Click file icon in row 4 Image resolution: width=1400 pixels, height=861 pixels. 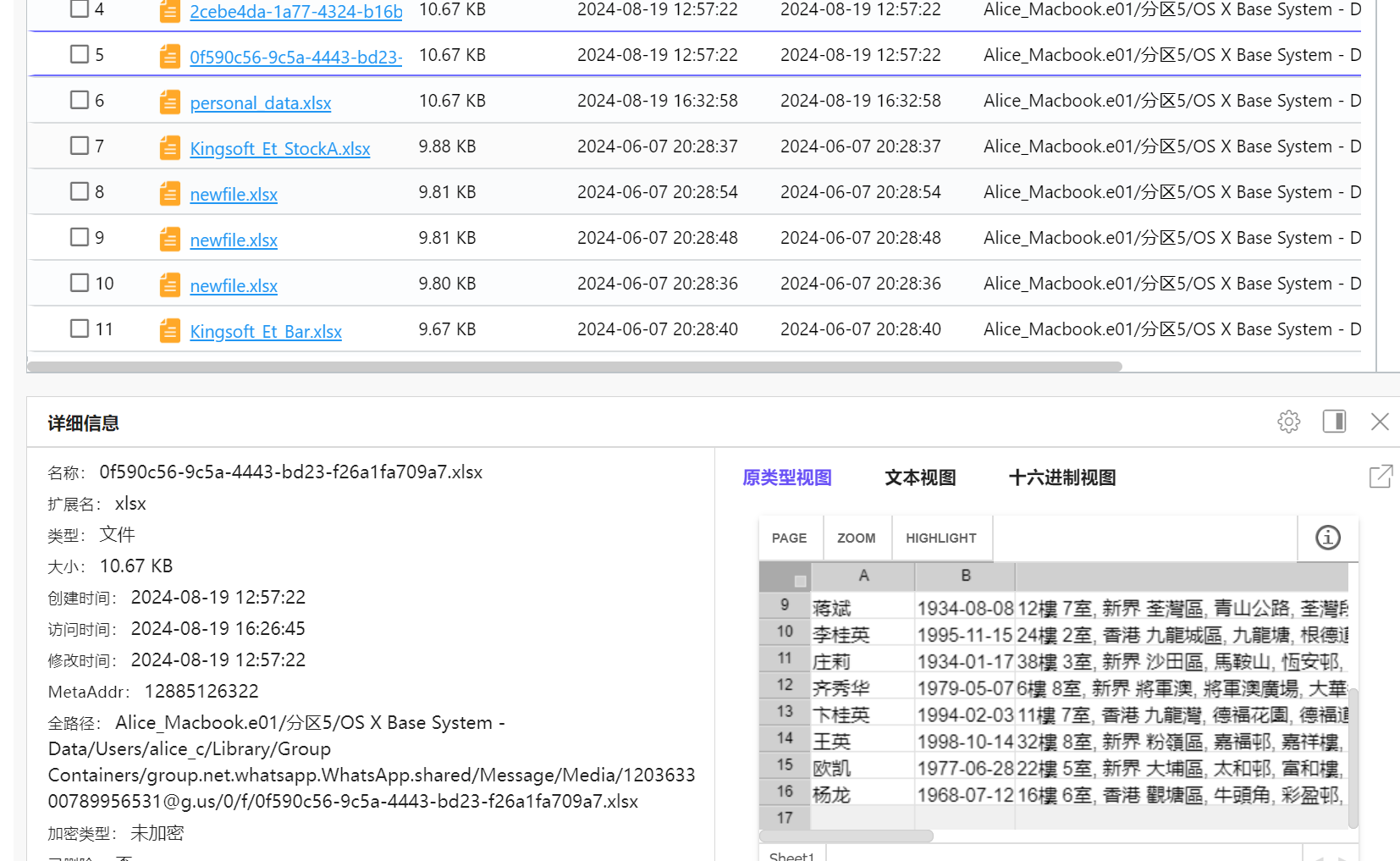169,11
